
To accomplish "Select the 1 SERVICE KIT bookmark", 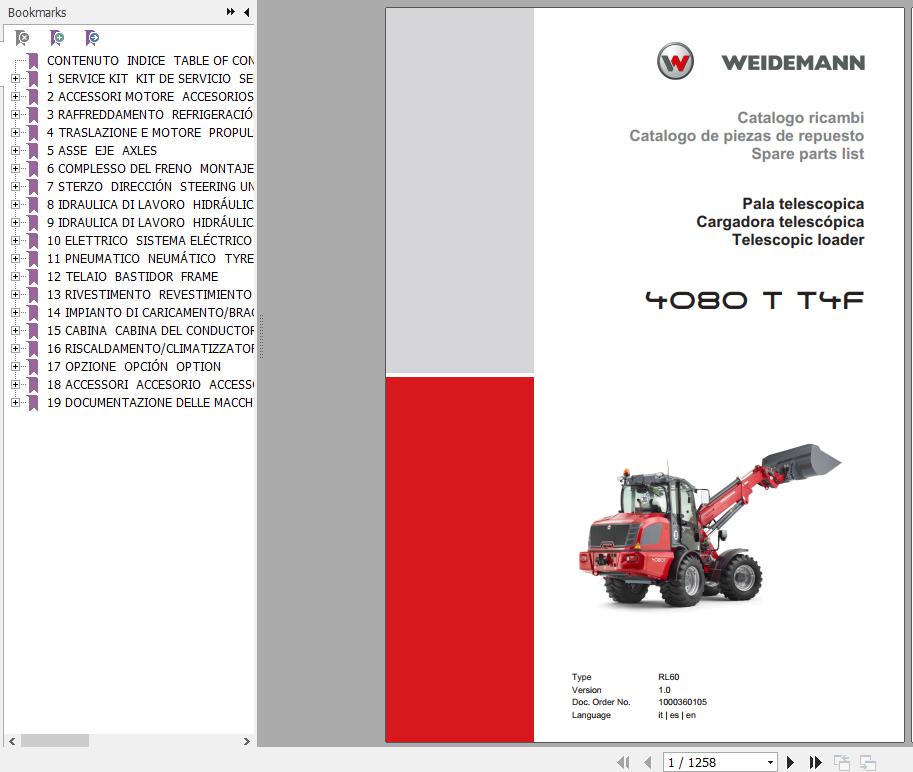I will 150,79.
